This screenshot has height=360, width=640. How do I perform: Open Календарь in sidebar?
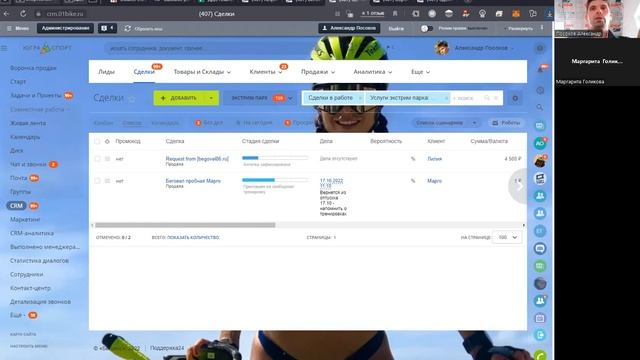(25, 137)
